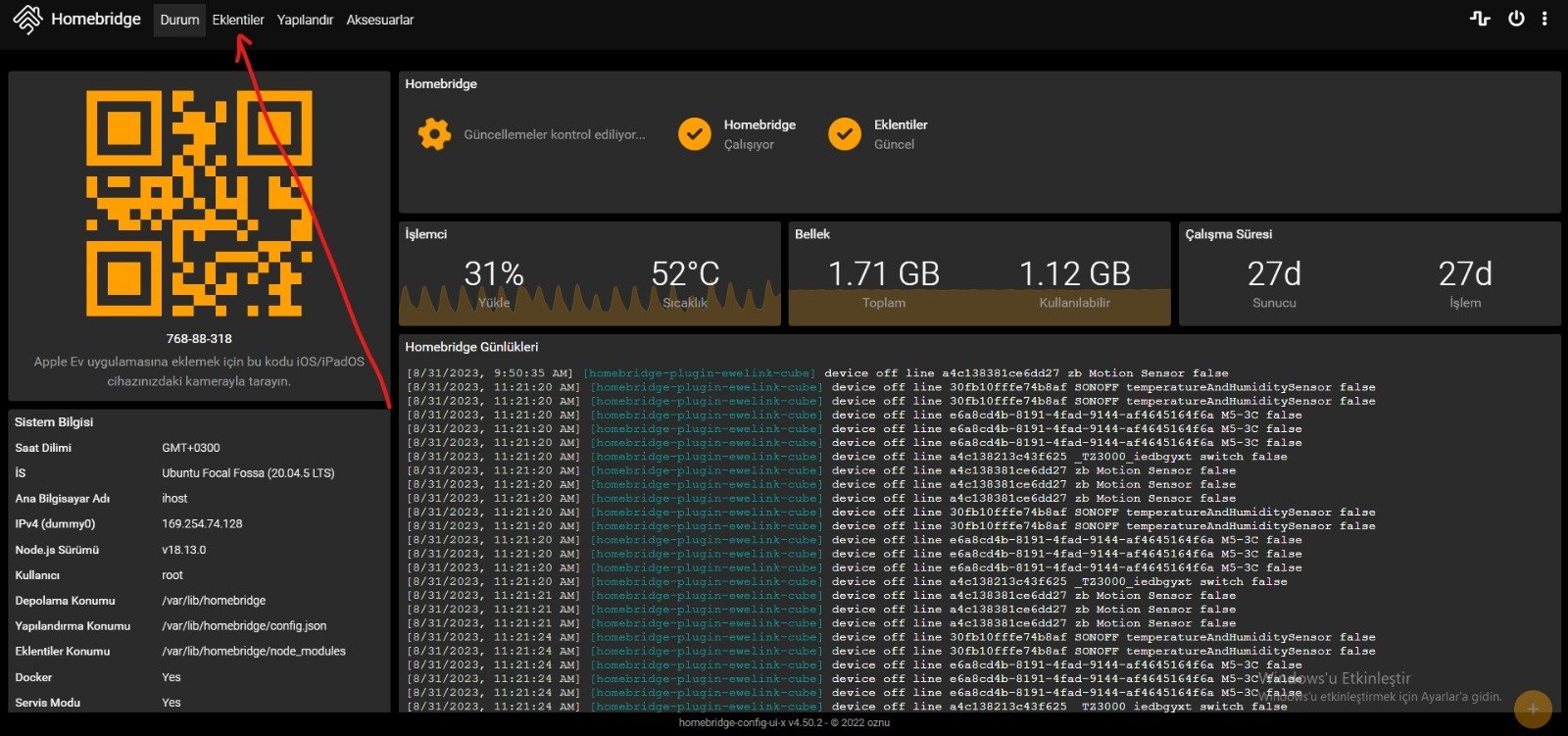1568x736 pixels.
Task: Select the pairing code 768-88-318
Action: click(x=199, y=338)
